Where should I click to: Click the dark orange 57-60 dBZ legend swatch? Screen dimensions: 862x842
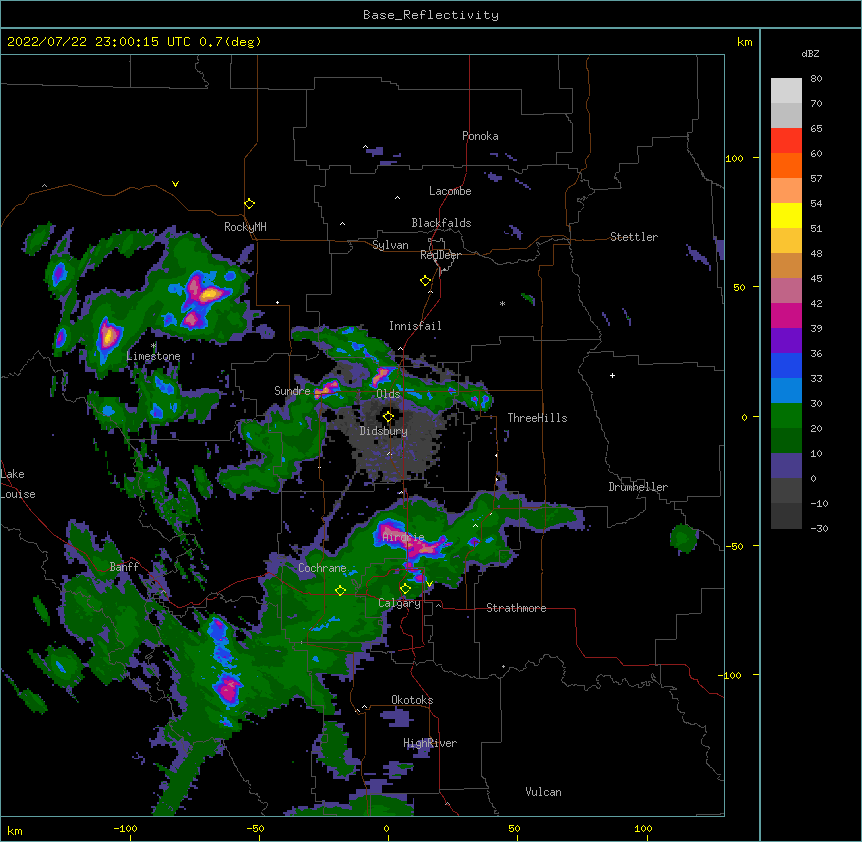[x=786, y=165]
